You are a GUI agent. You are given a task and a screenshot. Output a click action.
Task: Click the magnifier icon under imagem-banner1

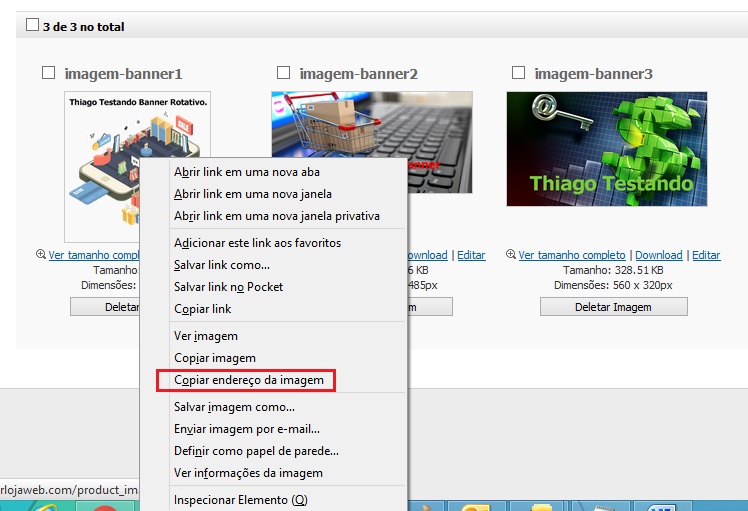tap(41, 254)
